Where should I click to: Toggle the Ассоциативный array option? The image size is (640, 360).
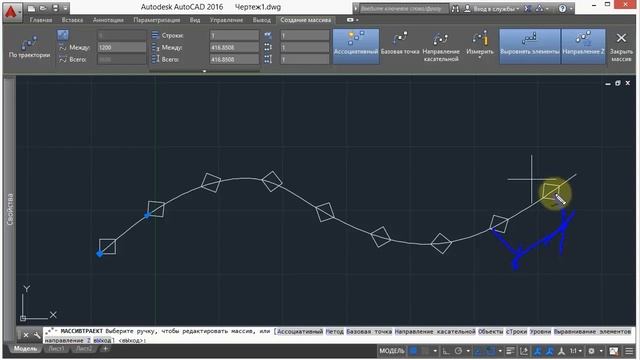pos(356,46)
